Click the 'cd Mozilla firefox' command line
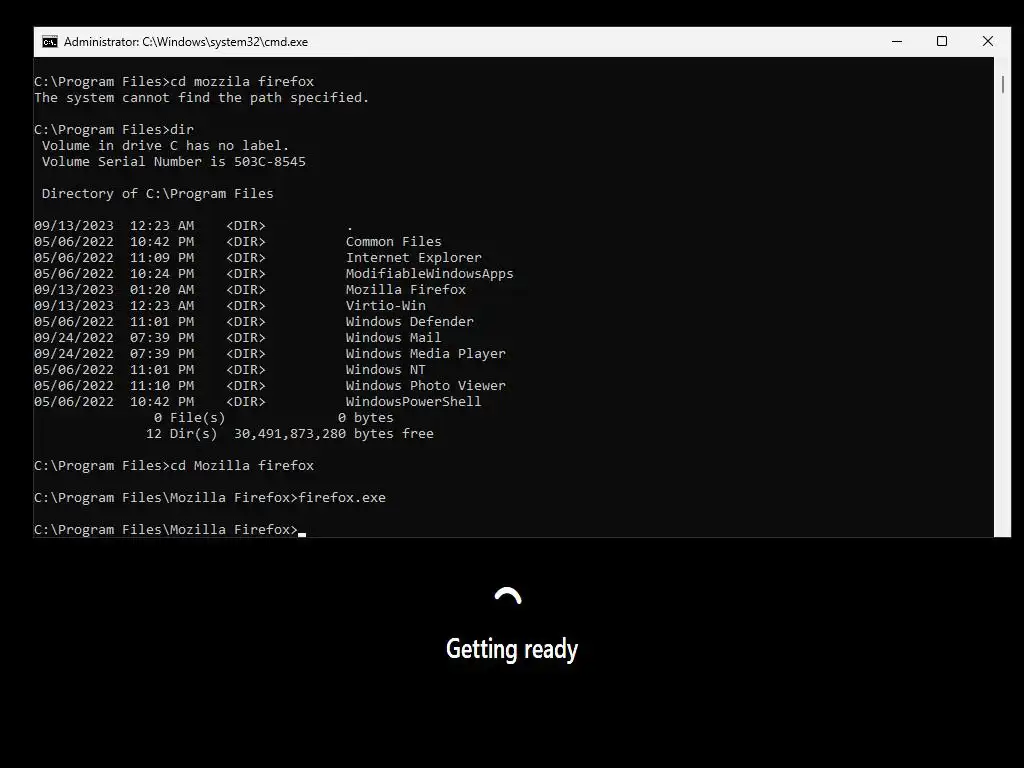1024x768 pixels. (242, 466)
